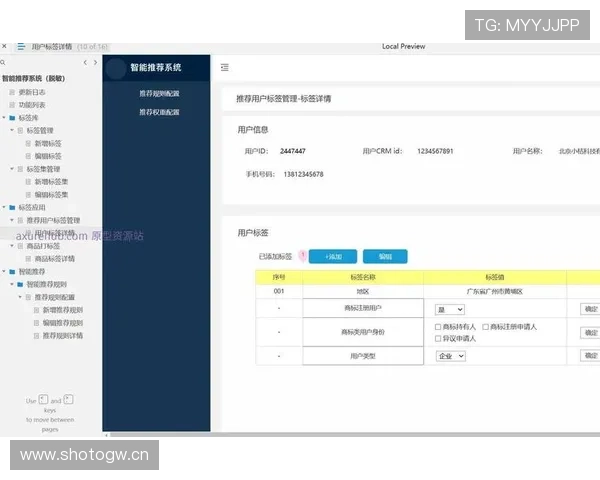Collapse the 智能推荐规则 folder arrow
This screenshot has width=600, height=480.
point(12,284)
